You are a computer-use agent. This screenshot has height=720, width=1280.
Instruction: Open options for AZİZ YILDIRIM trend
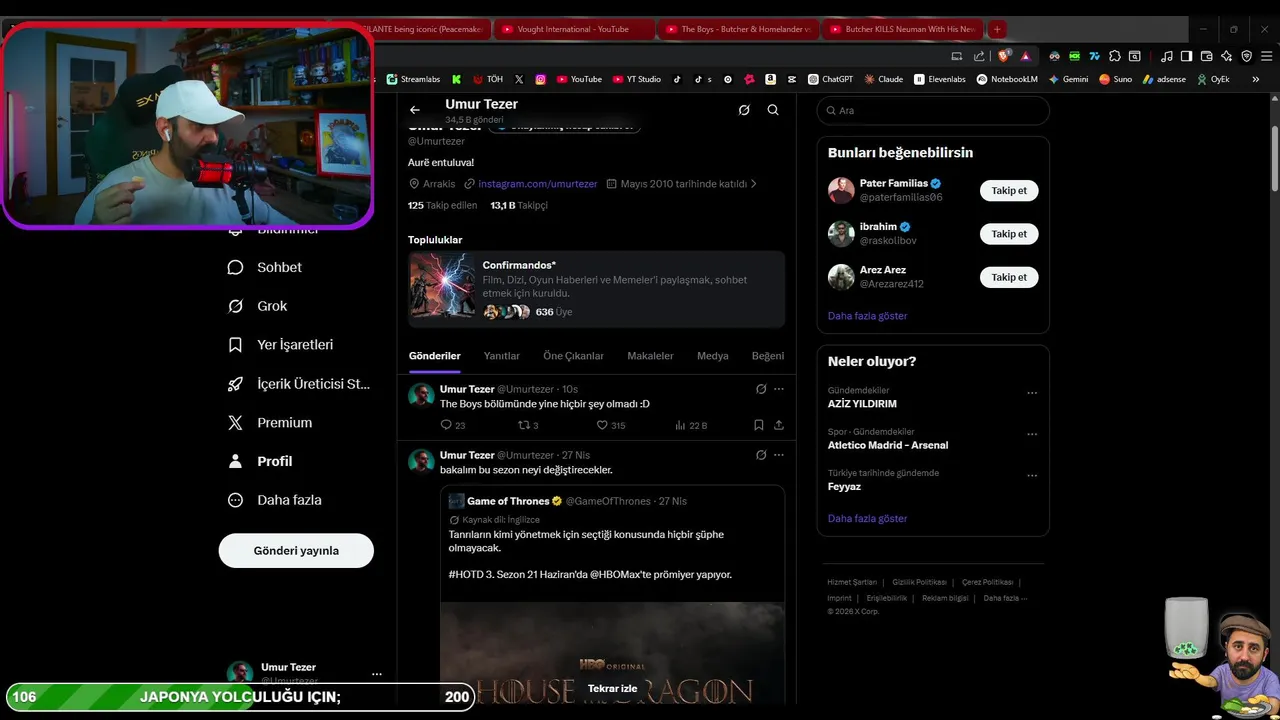click(1032, 393)
